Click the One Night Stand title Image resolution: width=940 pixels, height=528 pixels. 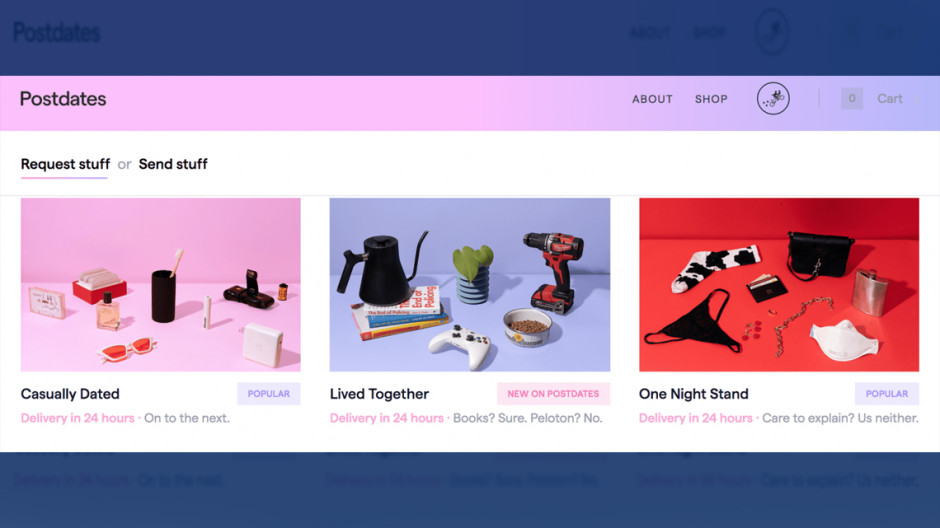[694, 394]
